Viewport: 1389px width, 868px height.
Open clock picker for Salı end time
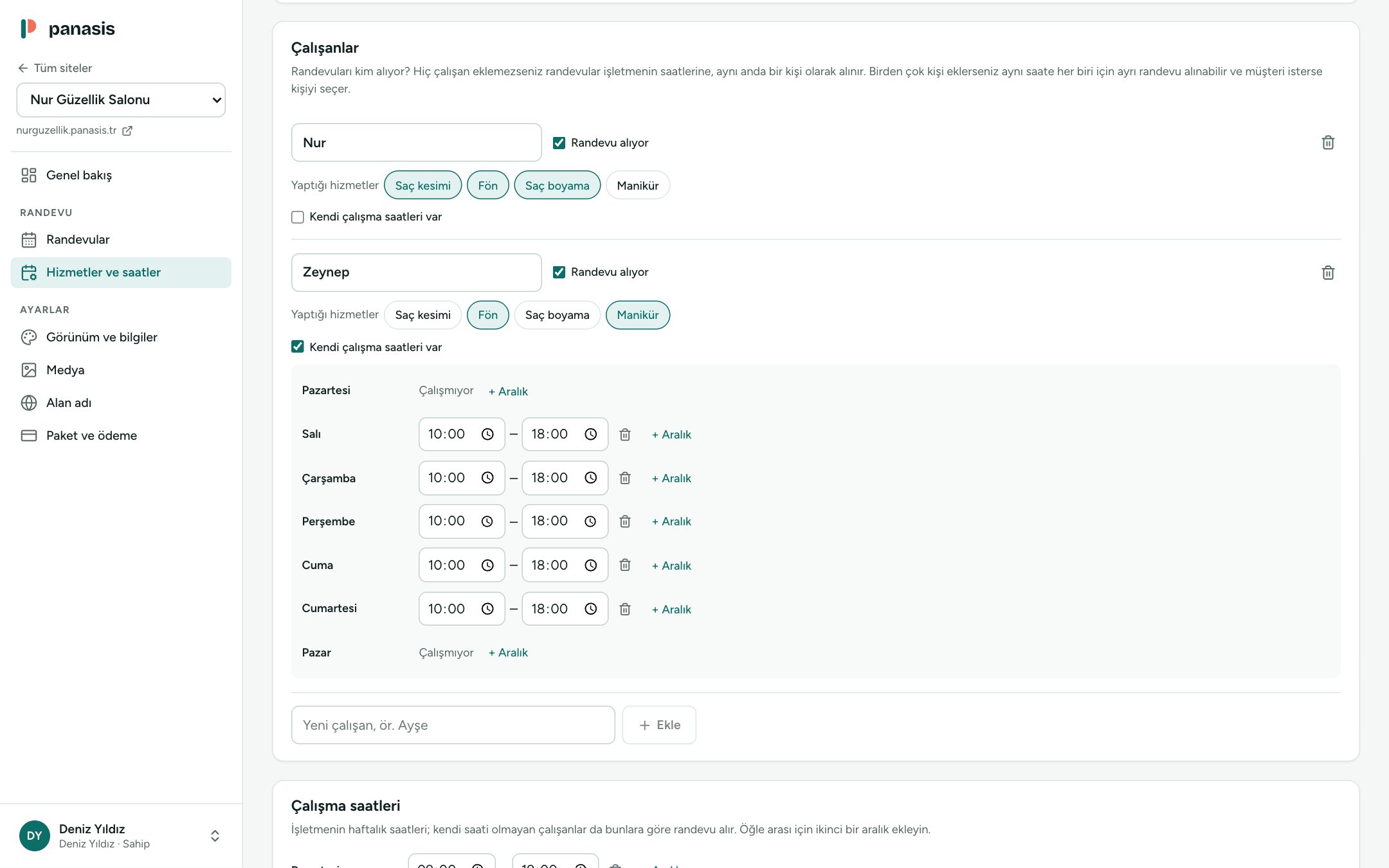coord(591,435)
